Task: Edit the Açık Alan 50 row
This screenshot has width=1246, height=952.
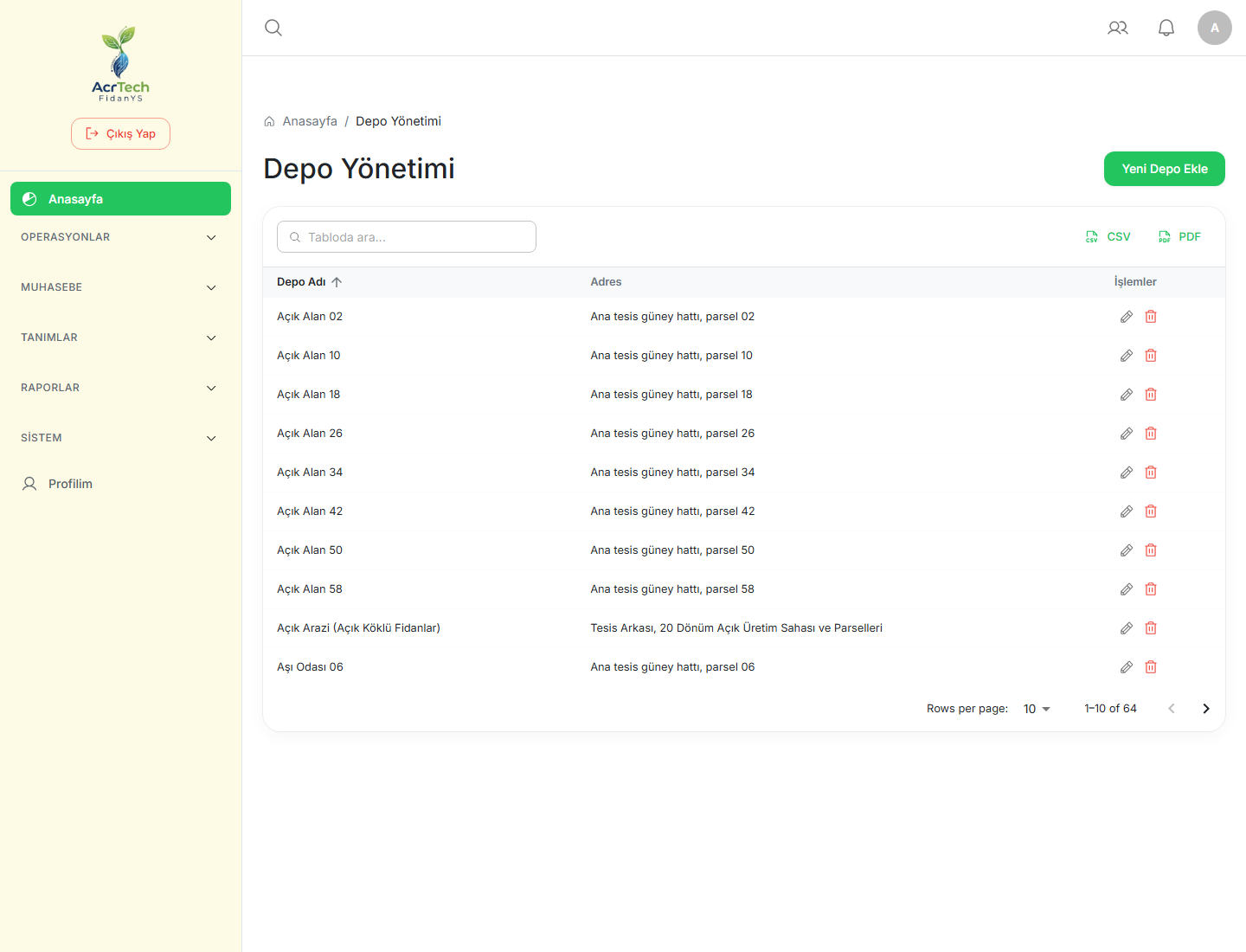Action: [x=1127, y=550]
